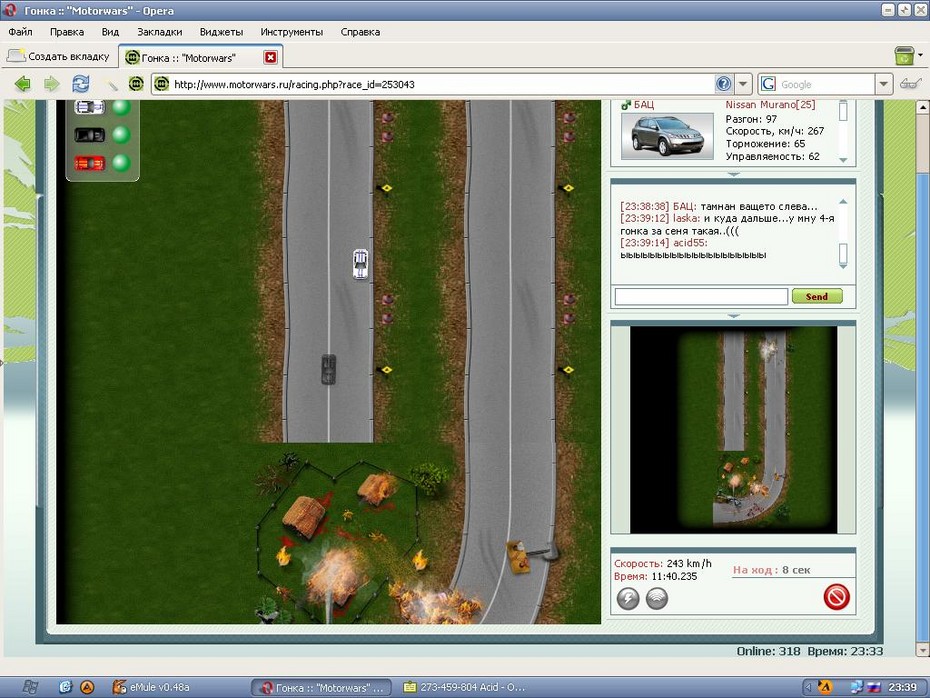Switch to the 273-459-804 Acid taskbar window
Viewport: 930px width, 698px height.
pos(464,687)
